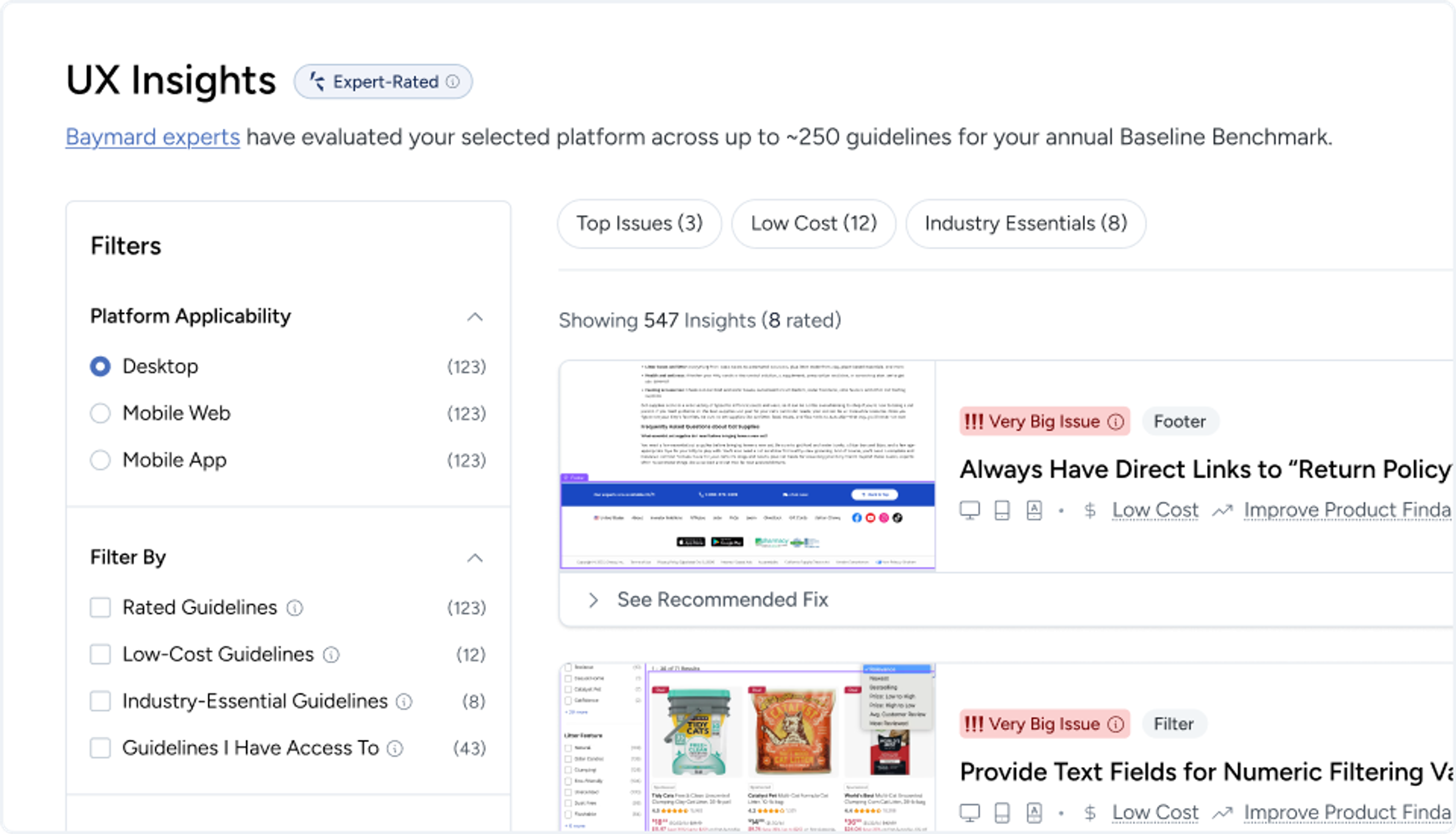Click the desktop monitor icon on the Numeric Filtering card

[970, 813]
